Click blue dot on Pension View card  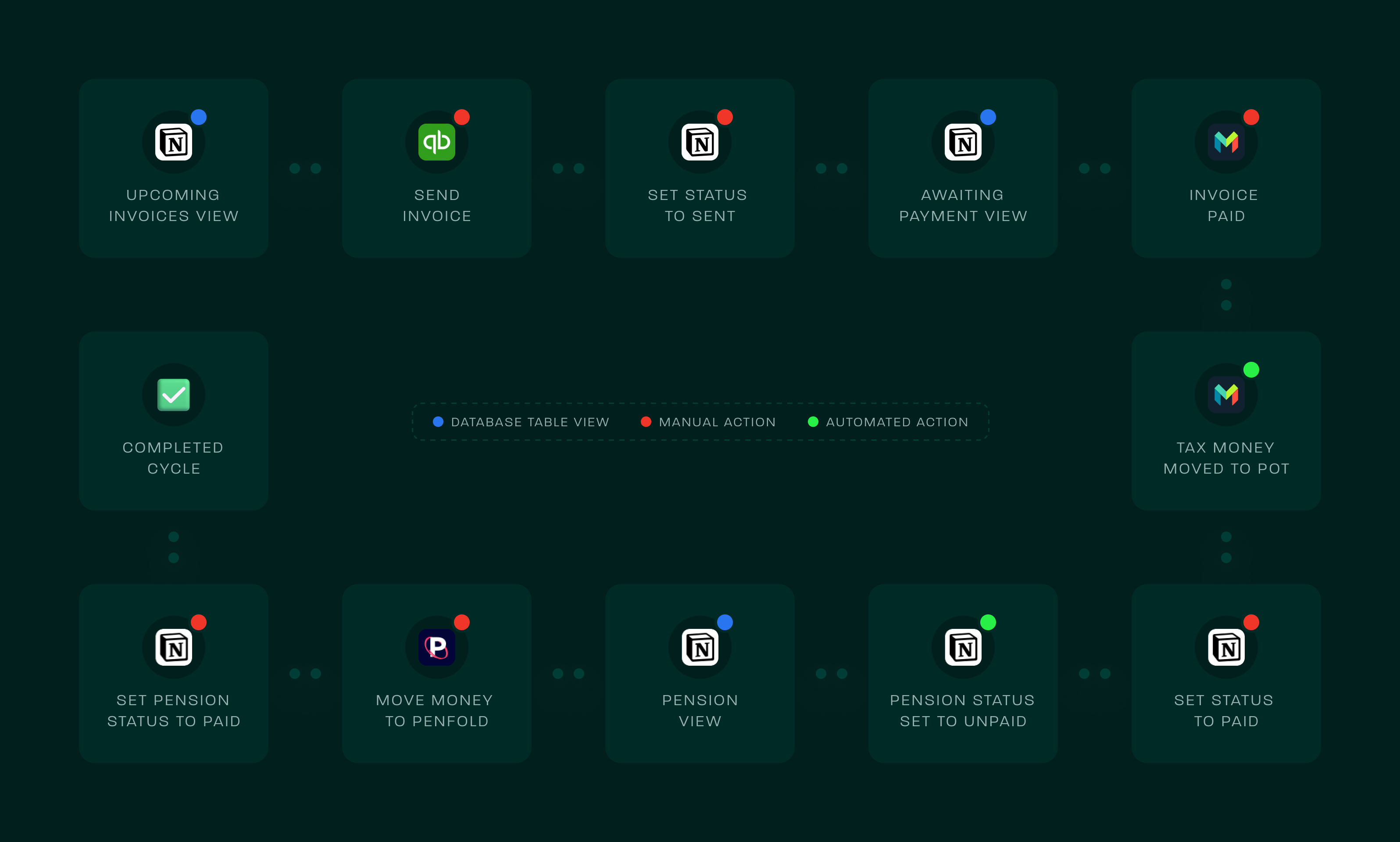click(725, 622)
